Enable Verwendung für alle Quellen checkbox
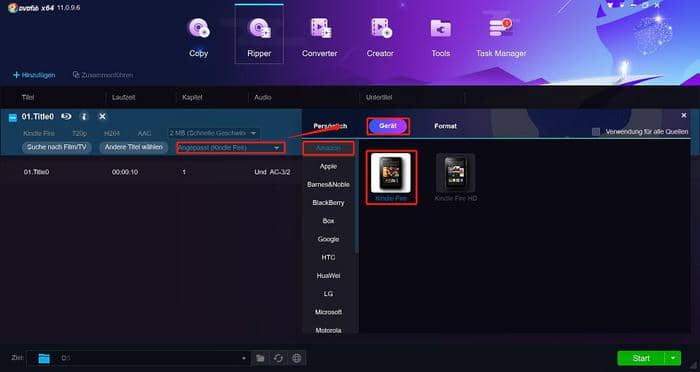This screenshot has height=372, width=700. pos(596,132)
